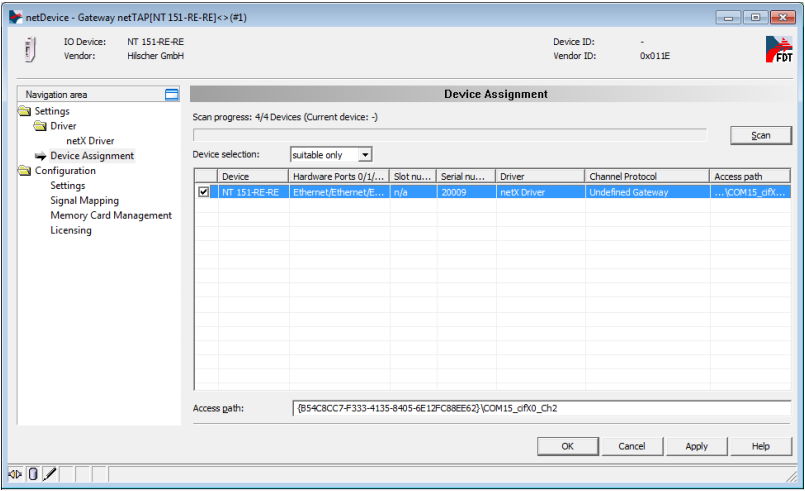Viewport: 805px width, 491px height.
Task: Click the OK button
Action: tap(568, 446)
